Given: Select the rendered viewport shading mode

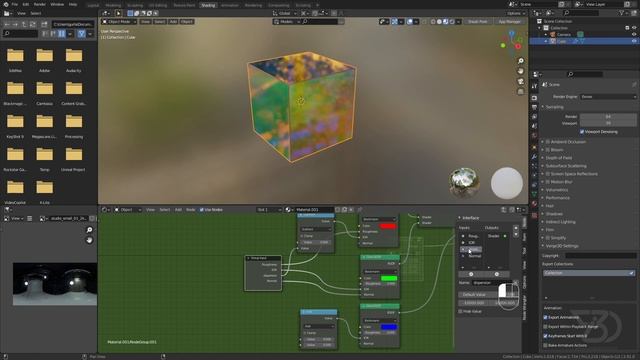Looking at the screenshot, I should (x=452, y=22).
